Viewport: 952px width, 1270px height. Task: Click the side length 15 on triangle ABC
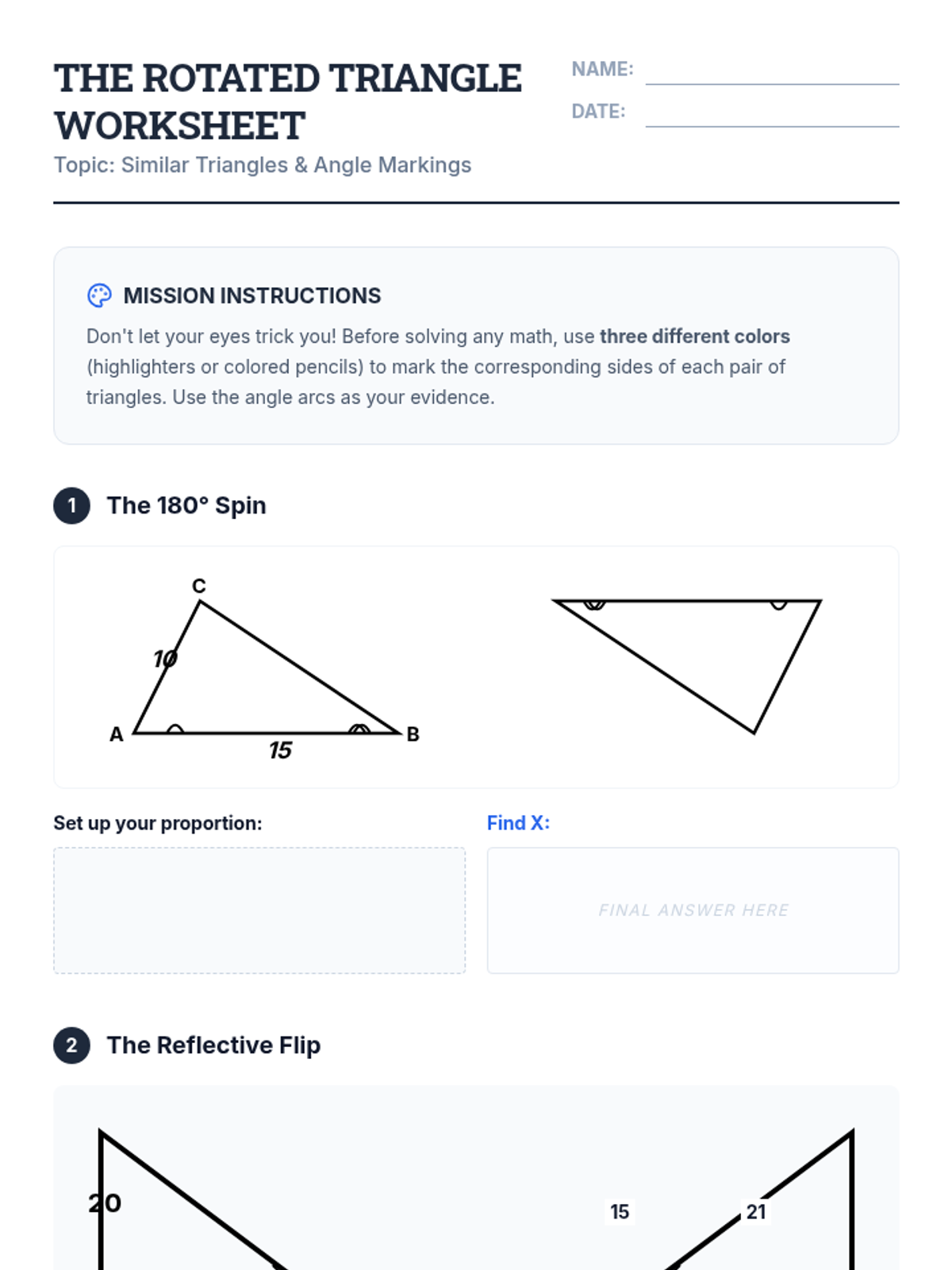pyautogui.click(x=280, y=750)
